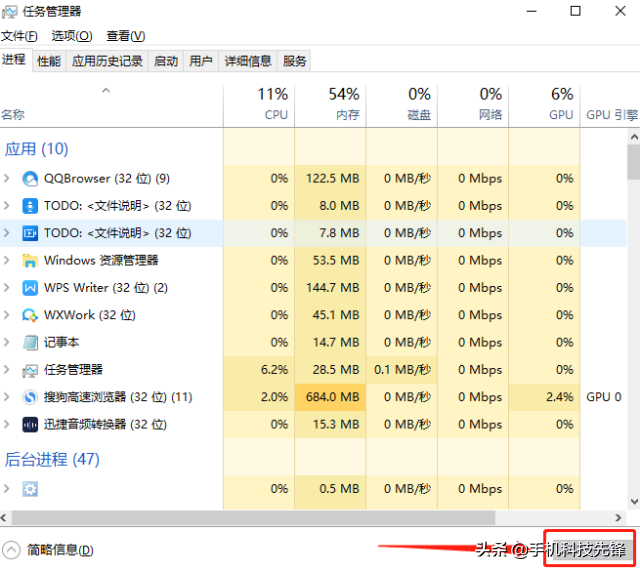Open the 查看(V) menu

(x=126, y=36)
